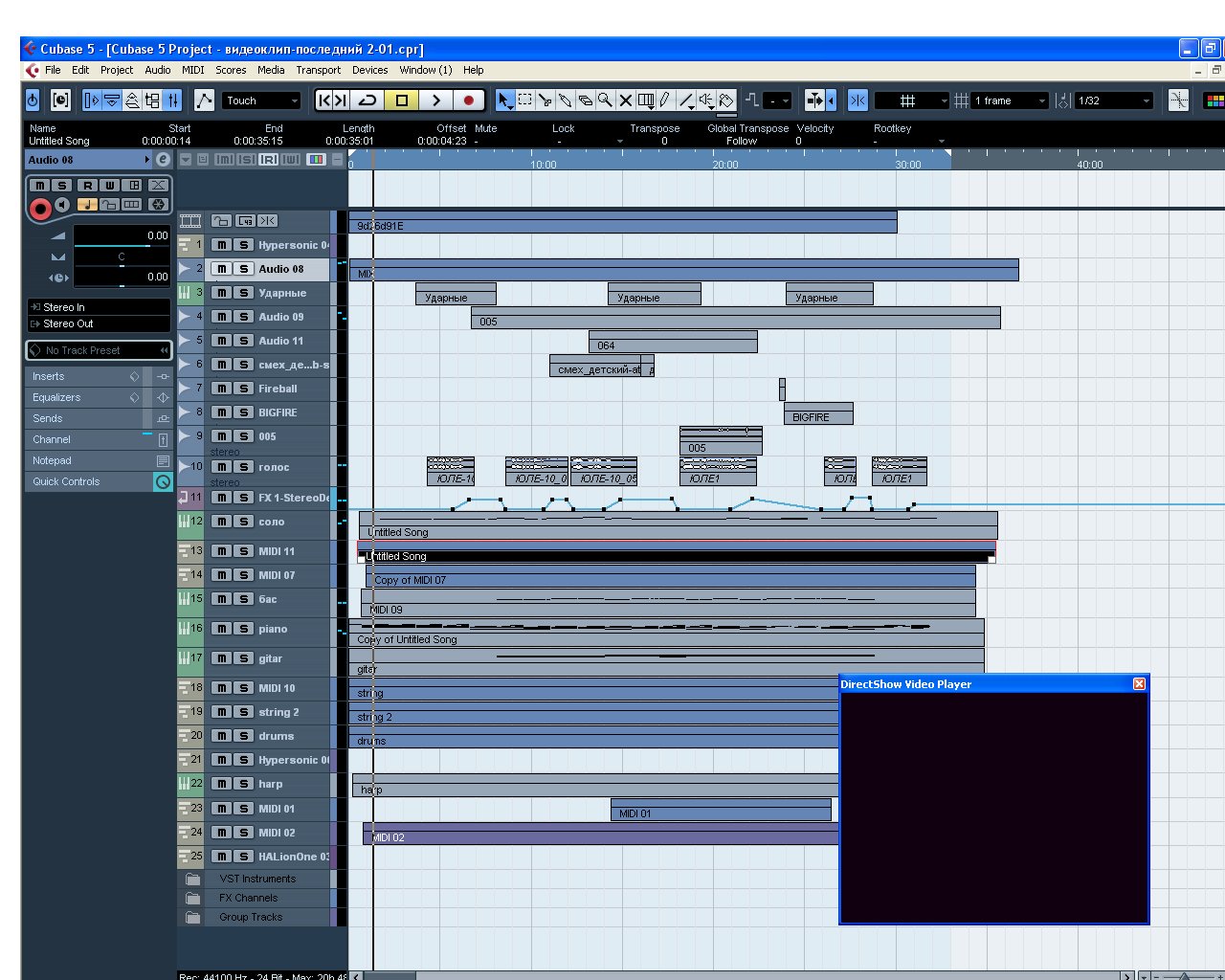Open the Transport menu
This screenshot has width=1225, height=980.
(x=319, y=70)
